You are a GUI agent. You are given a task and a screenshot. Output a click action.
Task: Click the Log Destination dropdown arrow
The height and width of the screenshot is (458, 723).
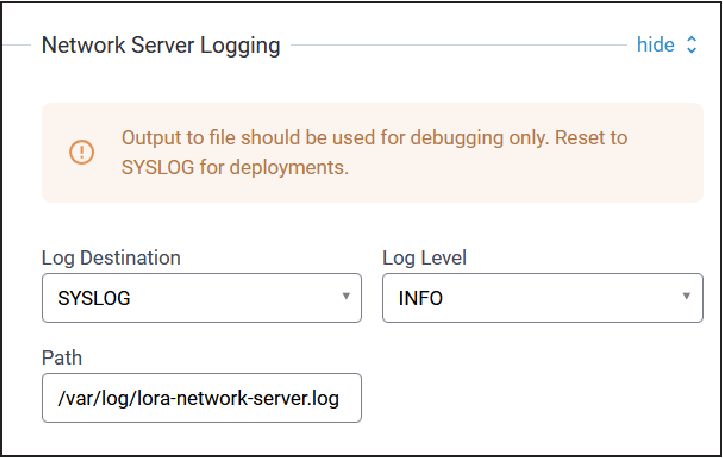(x=345, y=296)
